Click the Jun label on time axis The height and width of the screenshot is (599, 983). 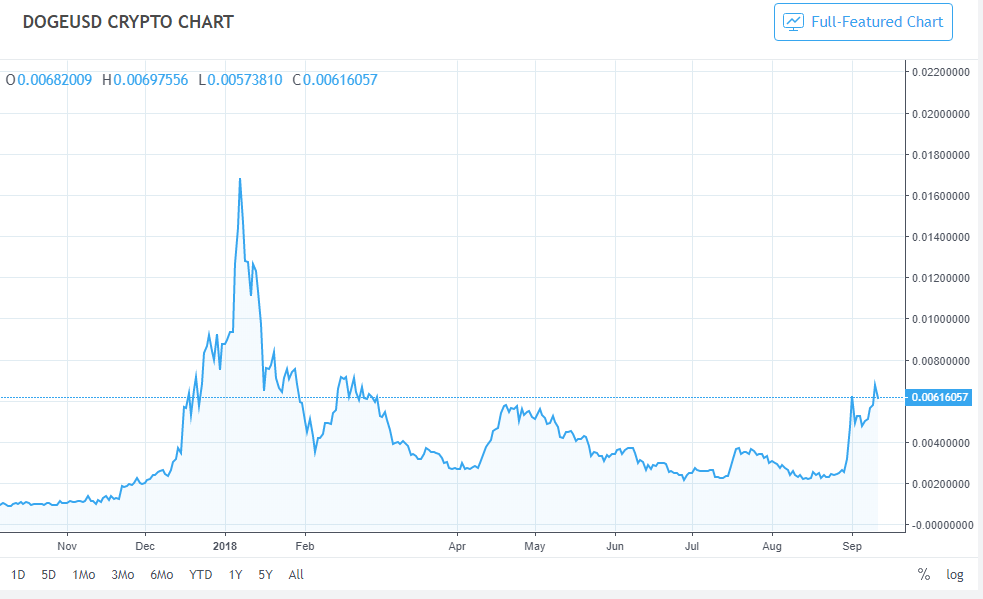[x=615, y=546]
